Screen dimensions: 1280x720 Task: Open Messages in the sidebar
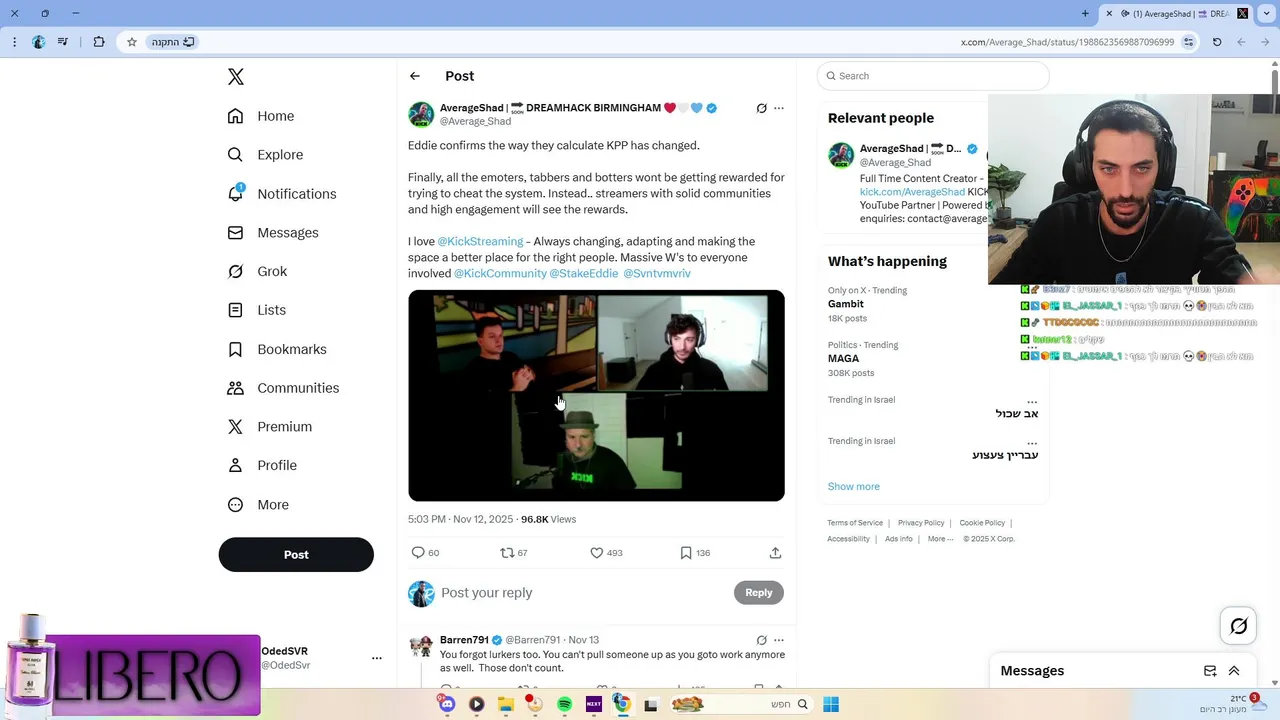(273, 233)
